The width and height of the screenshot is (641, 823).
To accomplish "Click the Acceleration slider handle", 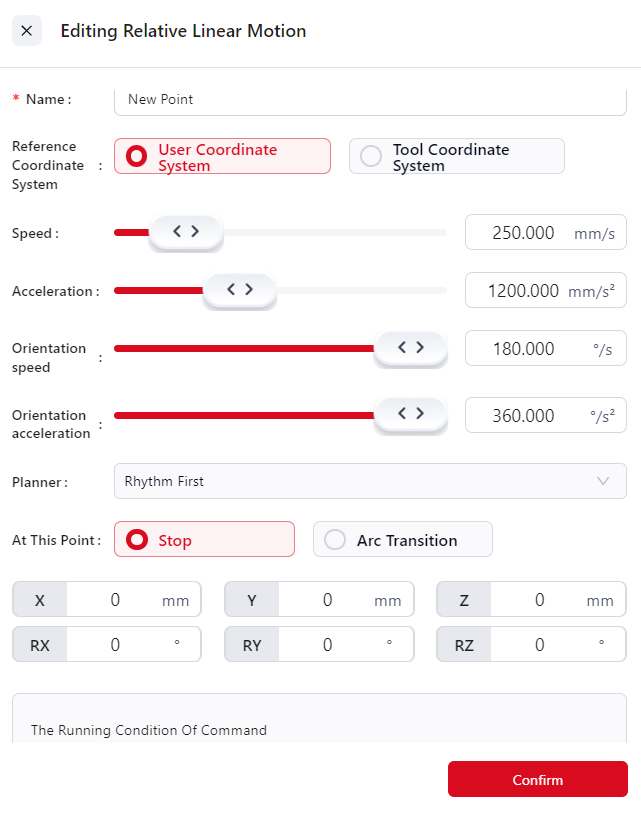I will [240, 290].
